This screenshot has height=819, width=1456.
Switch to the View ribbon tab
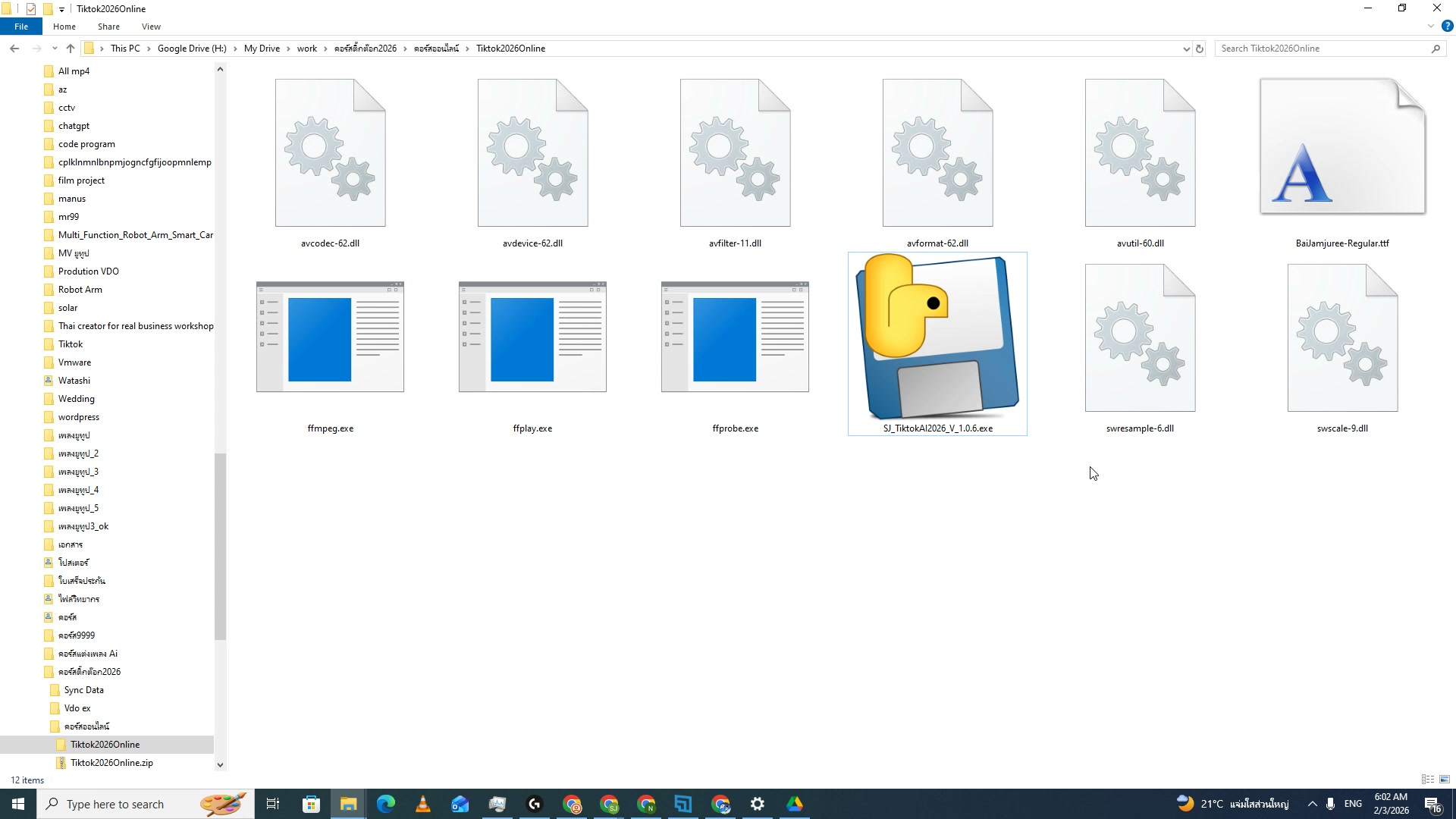tap(151, 26)
